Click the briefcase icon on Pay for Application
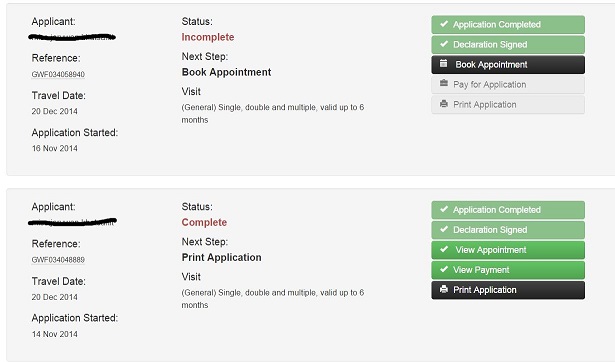Screen dimensions: 615x363 (444, 83)
